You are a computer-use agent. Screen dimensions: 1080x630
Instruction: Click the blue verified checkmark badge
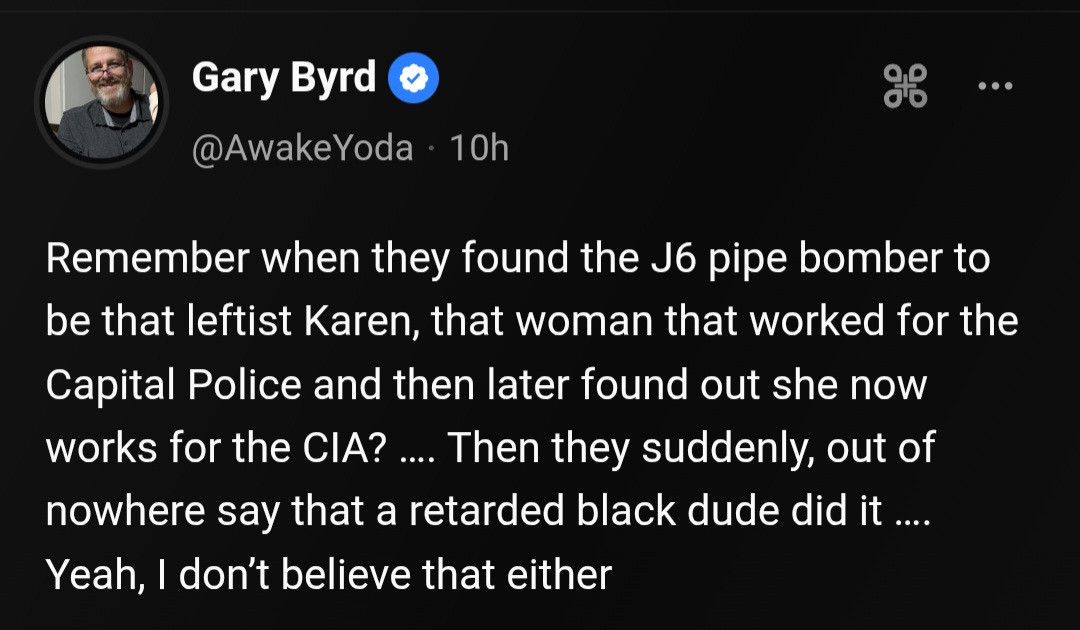(x=413, y=80)
